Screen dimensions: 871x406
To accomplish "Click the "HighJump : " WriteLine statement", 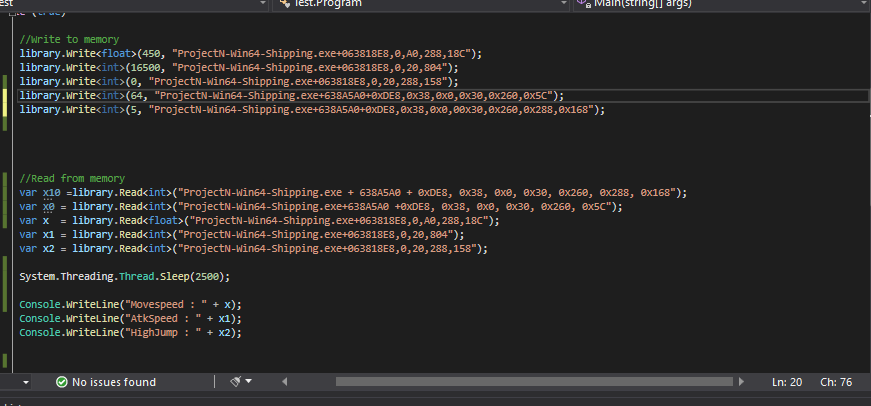I will (x=131, y=332).
